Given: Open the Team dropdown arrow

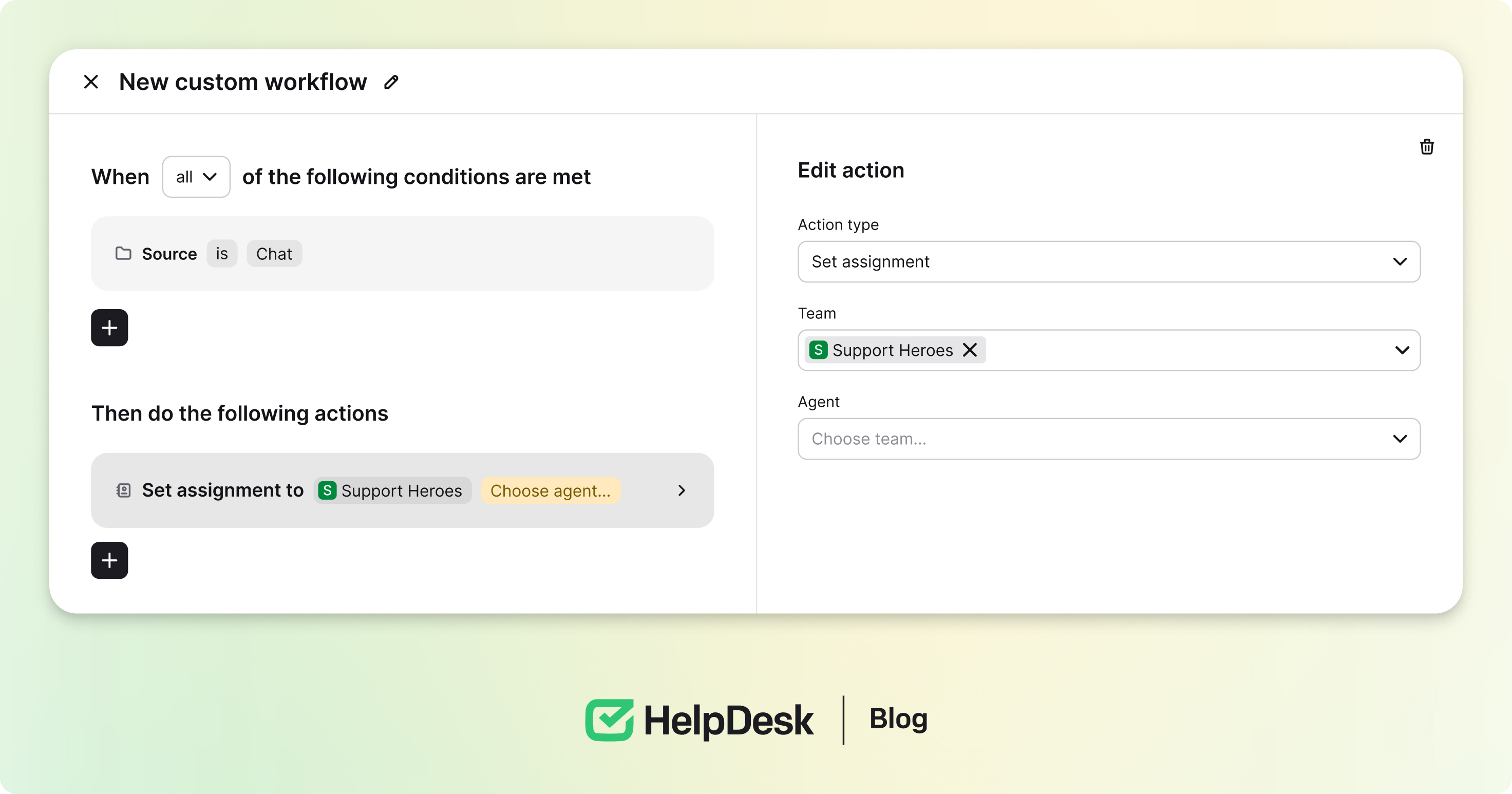Looking at the screenshot, I should [1402, 350].
